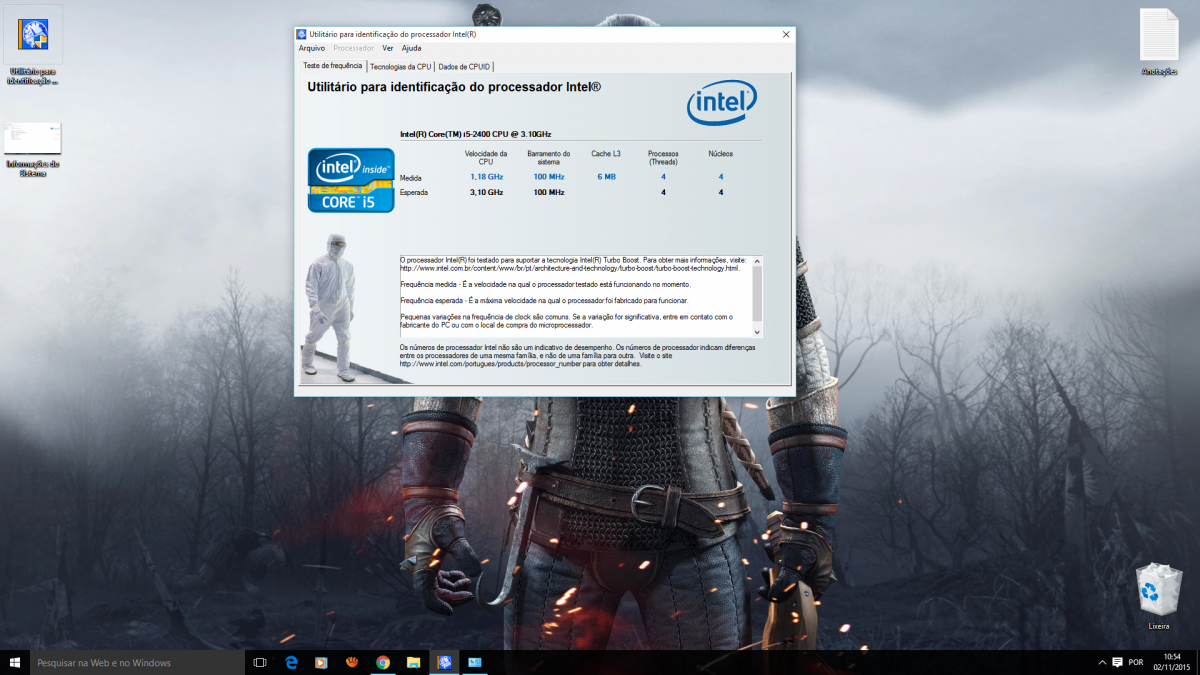The height and width of the screenshot is (675, 1200).
Task: Click the Cache L3 column header
Action: pos(606,154)
